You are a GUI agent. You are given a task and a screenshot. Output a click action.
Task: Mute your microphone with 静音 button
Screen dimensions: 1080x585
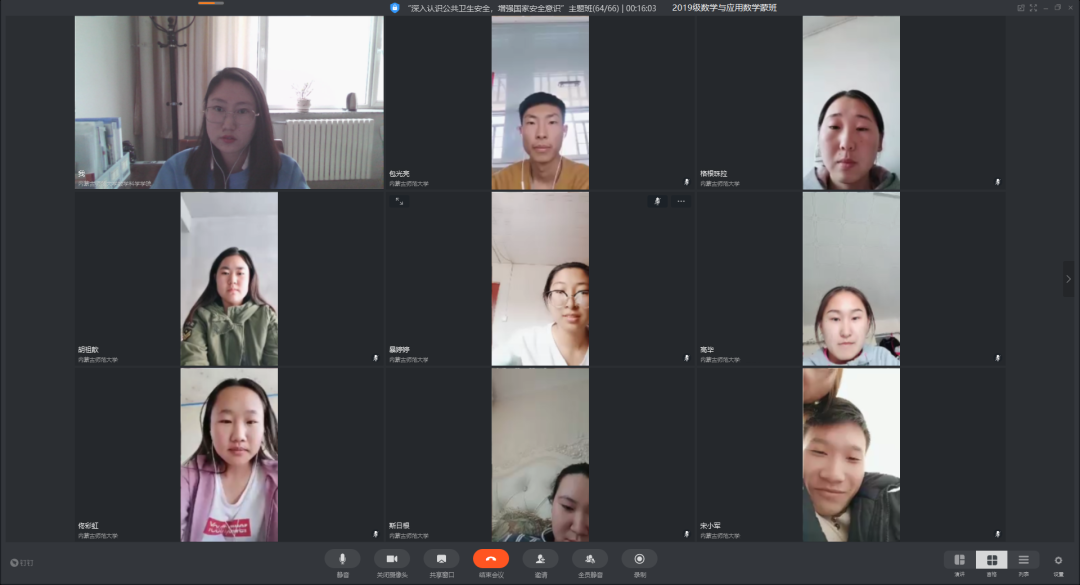(x=342, y=559)
